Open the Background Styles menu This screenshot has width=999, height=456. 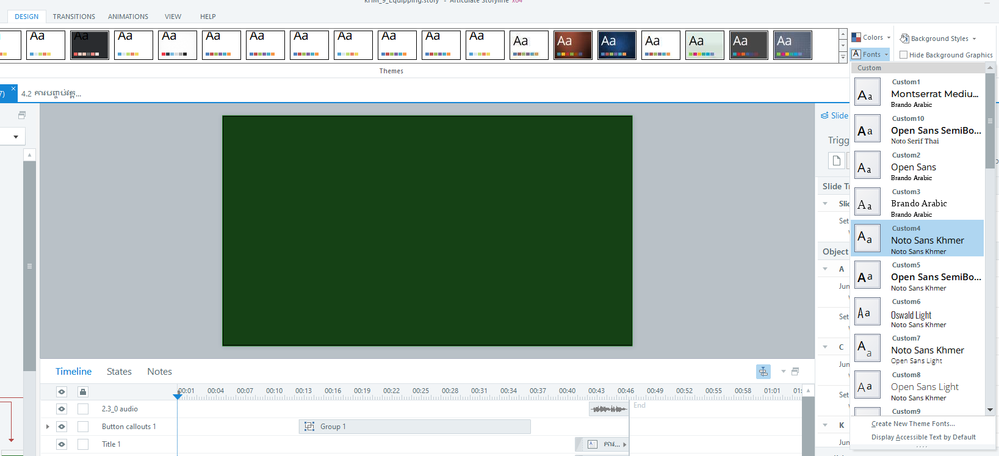pos(937,38)
